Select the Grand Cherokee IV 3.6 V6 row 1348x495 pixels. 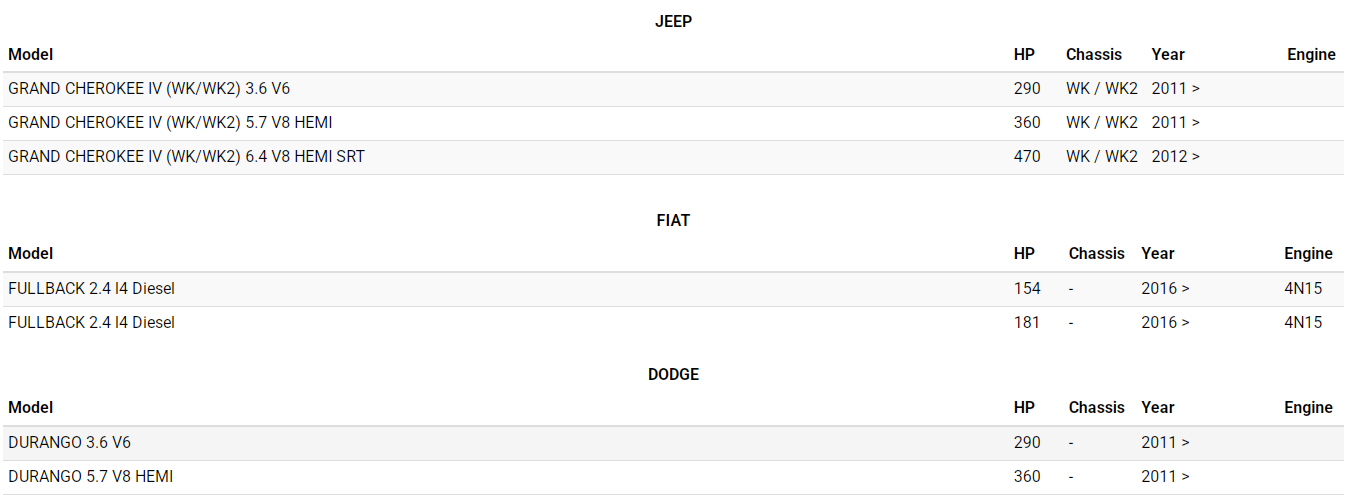149,88
